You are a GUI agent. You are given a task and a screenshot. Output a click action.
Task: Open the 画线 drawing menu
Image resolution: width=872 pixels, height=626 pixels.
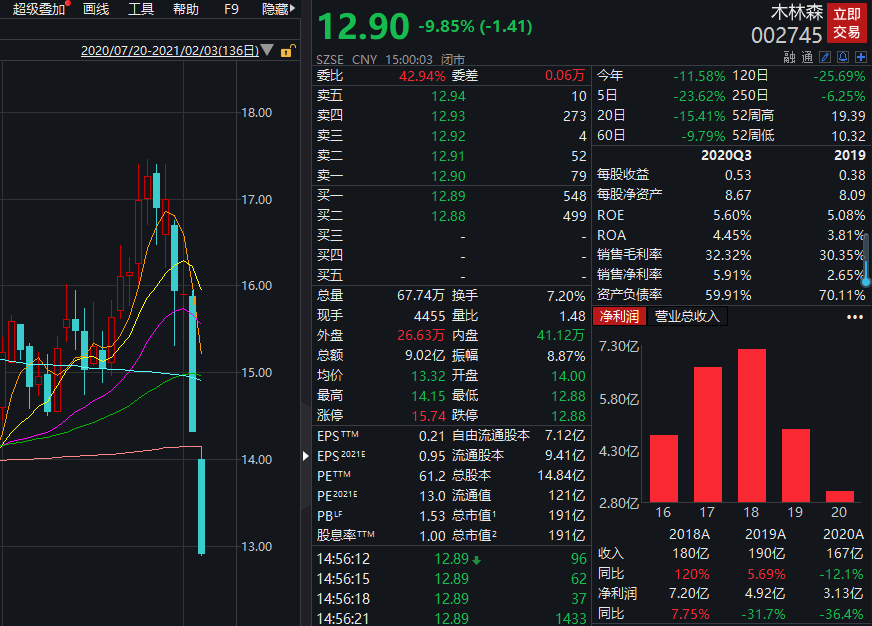point(96,9)
